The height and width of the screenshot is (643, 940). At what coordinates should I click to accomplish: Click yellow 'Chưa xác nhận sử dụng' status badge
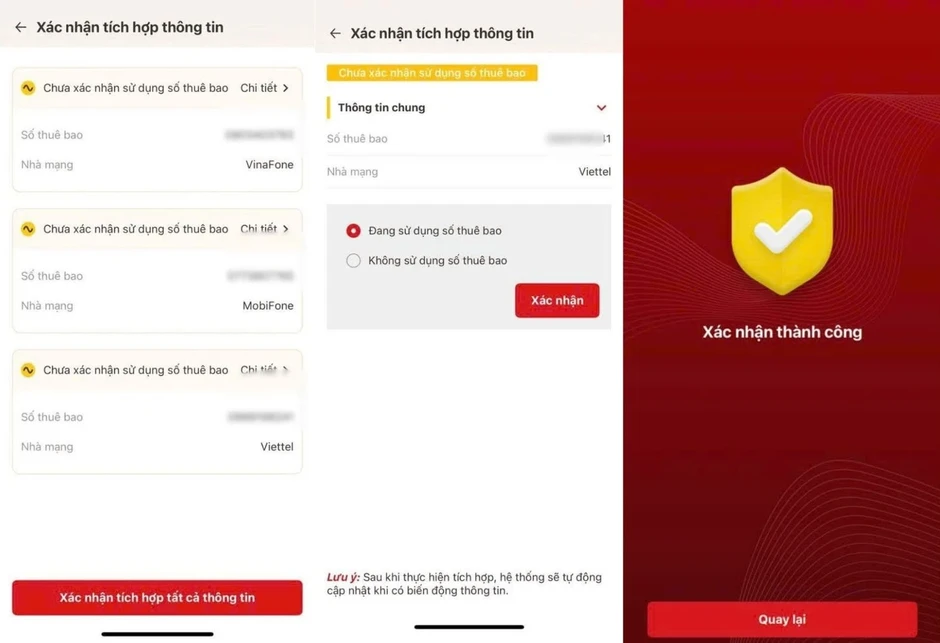coord(432,73)
